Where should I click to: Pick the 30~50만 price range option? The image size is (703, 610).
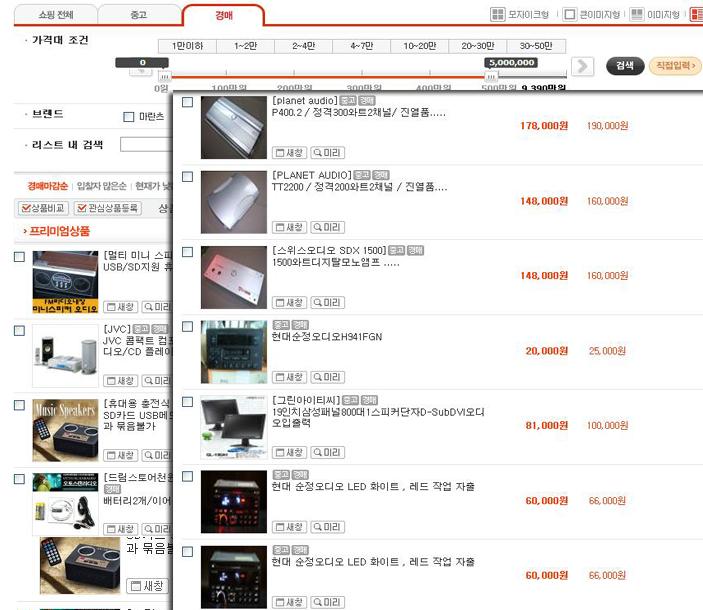tap(535, 46)
